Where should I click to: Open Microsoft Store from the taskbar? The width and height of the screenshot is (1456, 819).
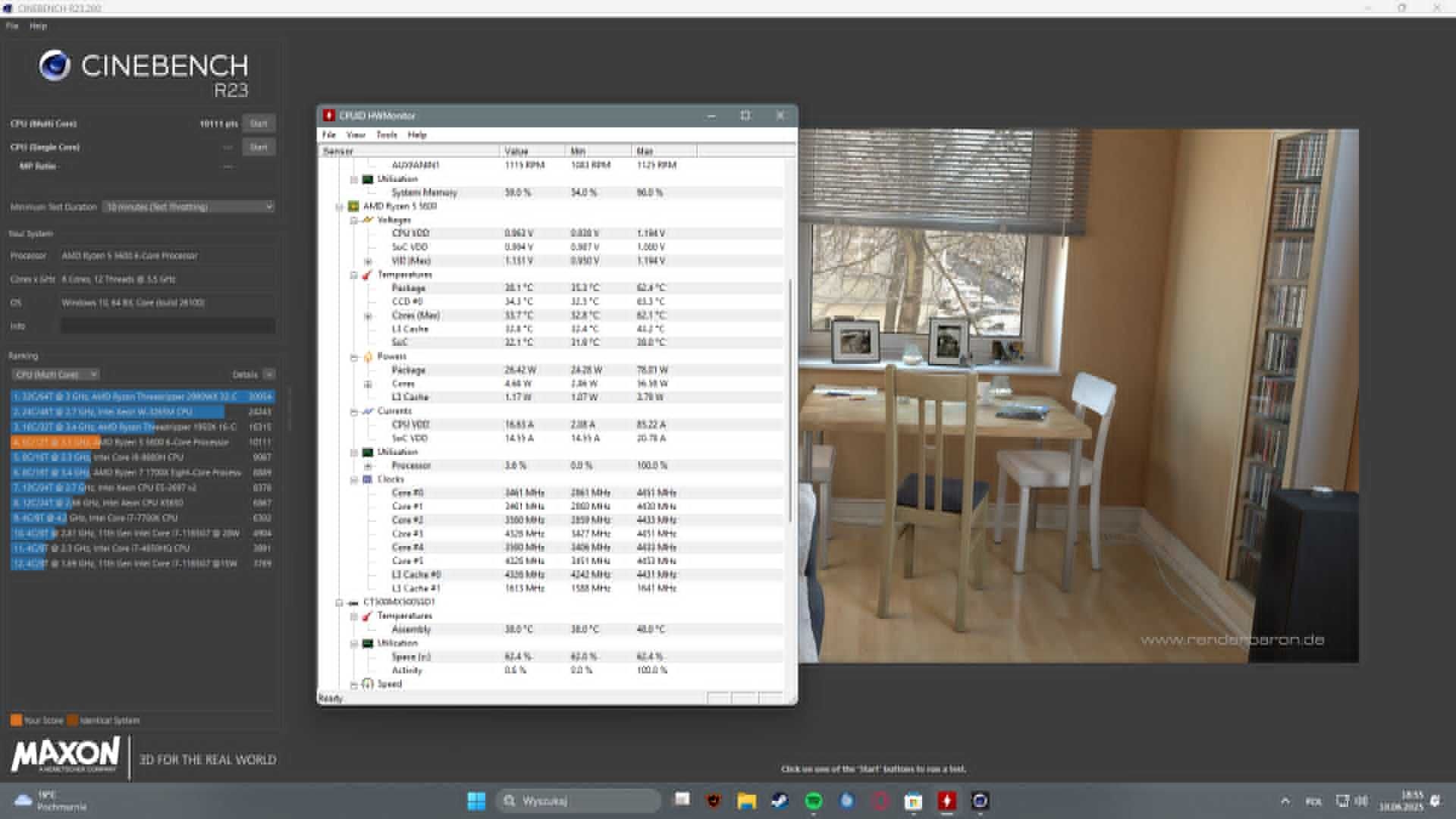click(x=913, y=801)
